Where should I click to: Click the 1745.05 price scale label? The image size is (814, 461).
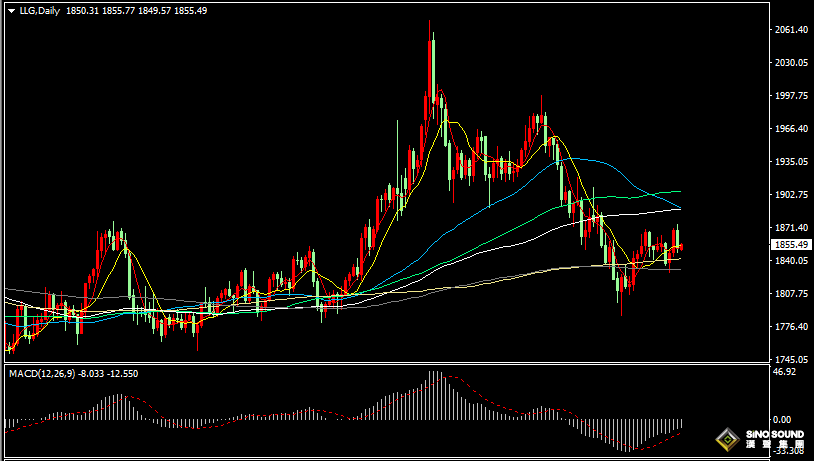coord(791,359)
